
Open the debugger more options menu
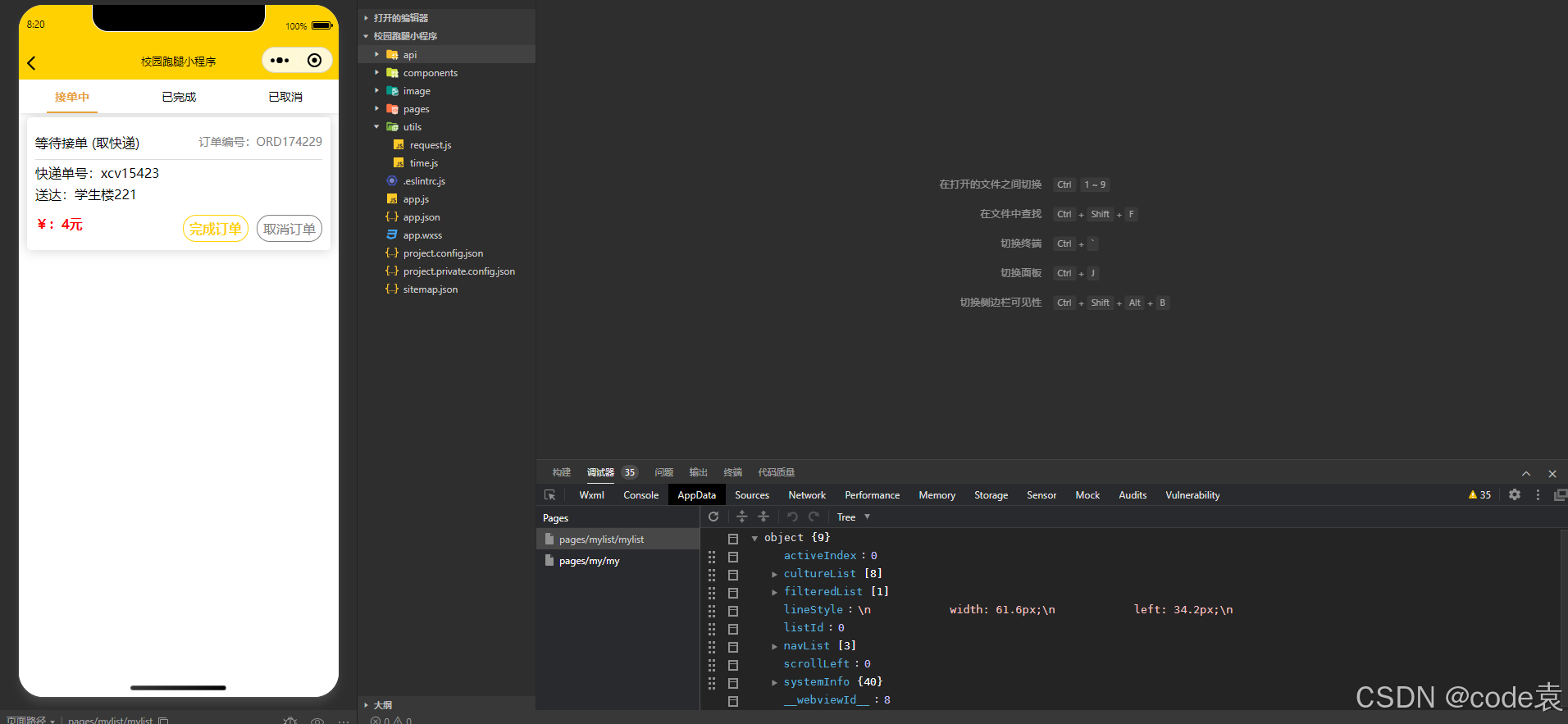1538,494
